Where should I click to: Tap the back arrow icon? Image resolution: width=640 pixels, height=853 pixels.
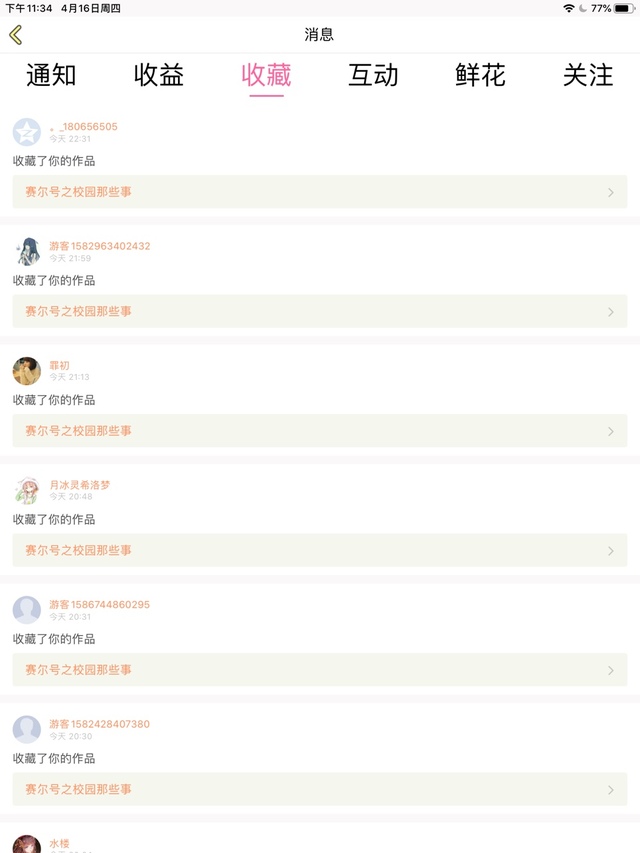[x=15, y=35]
